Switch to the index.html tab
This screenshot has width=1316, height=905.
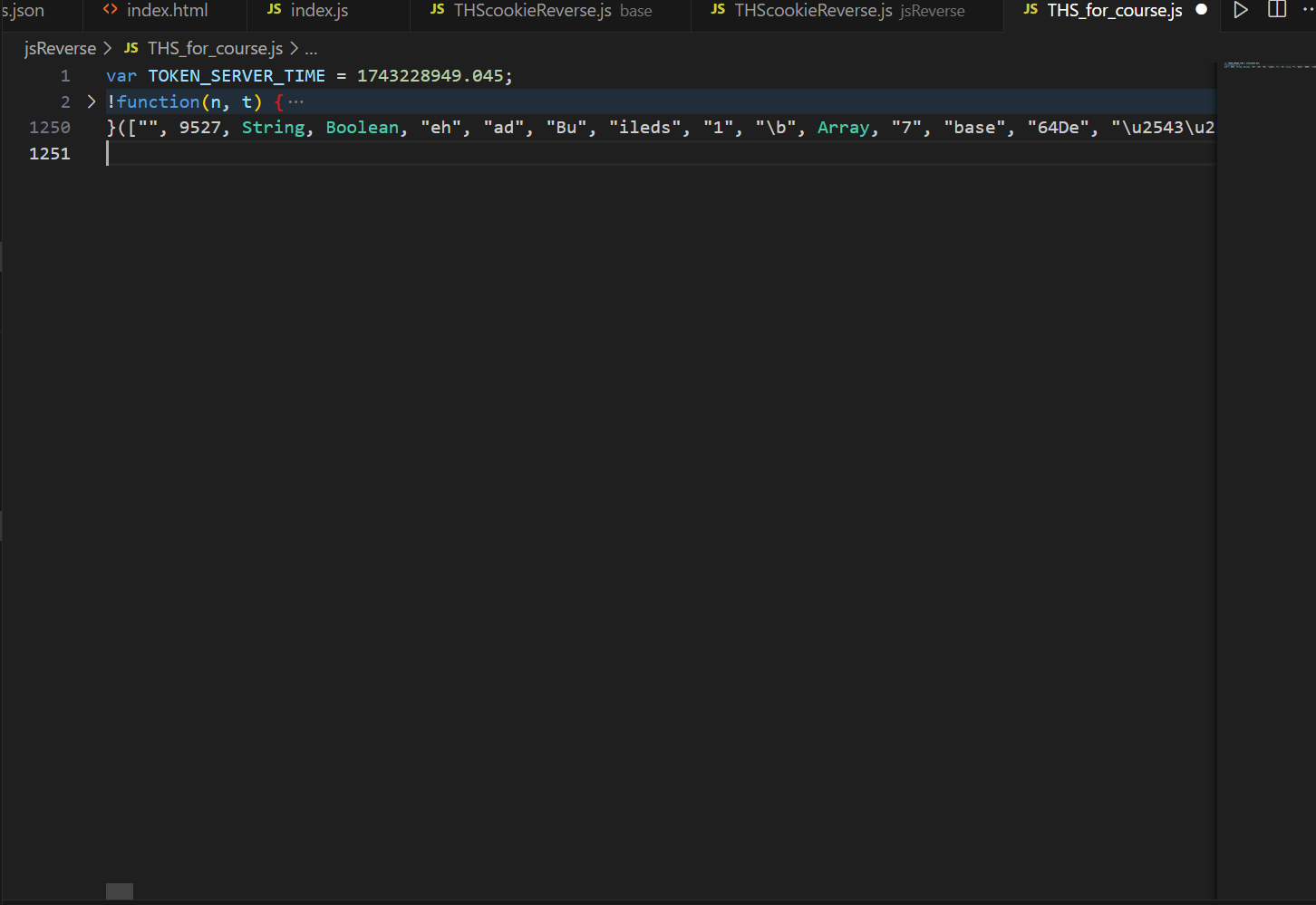167,10
